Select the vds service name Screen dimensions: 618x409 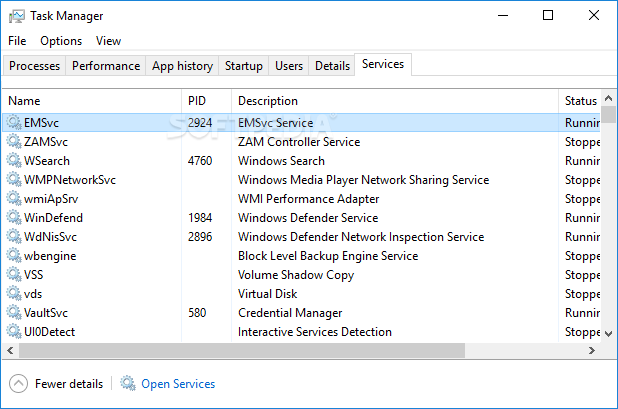[33, 294]
